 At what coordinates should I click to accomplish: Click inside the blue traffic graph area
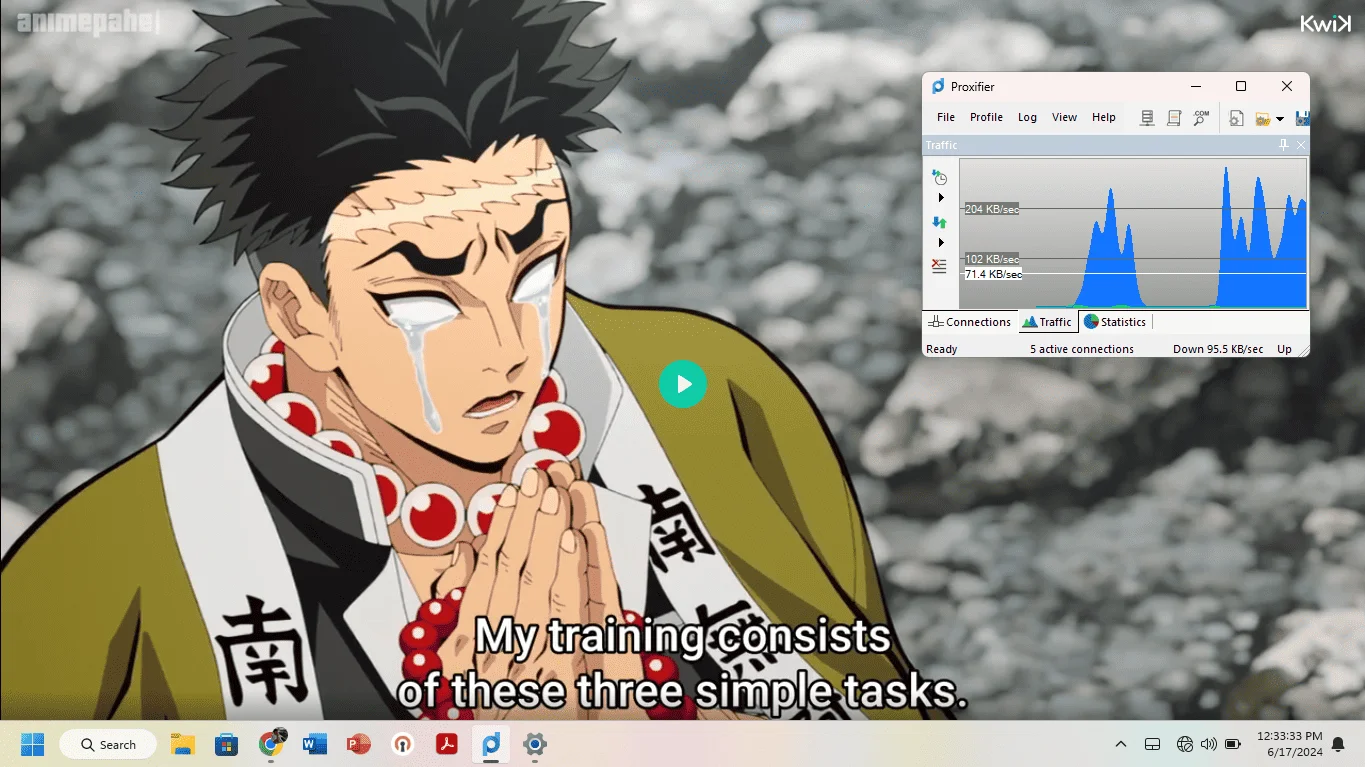1133,233
